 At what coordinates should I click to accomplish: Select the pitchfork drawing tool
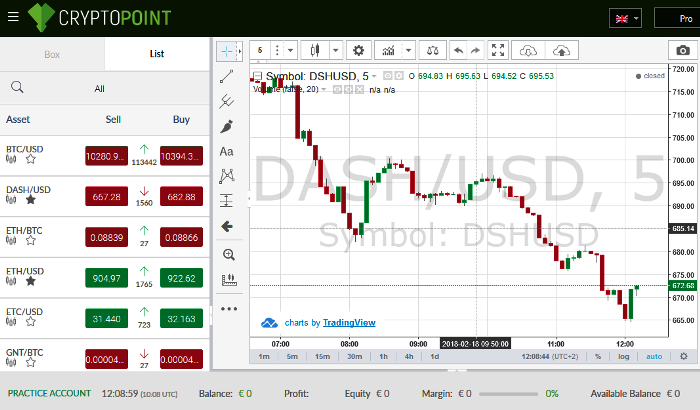[226, 101]
